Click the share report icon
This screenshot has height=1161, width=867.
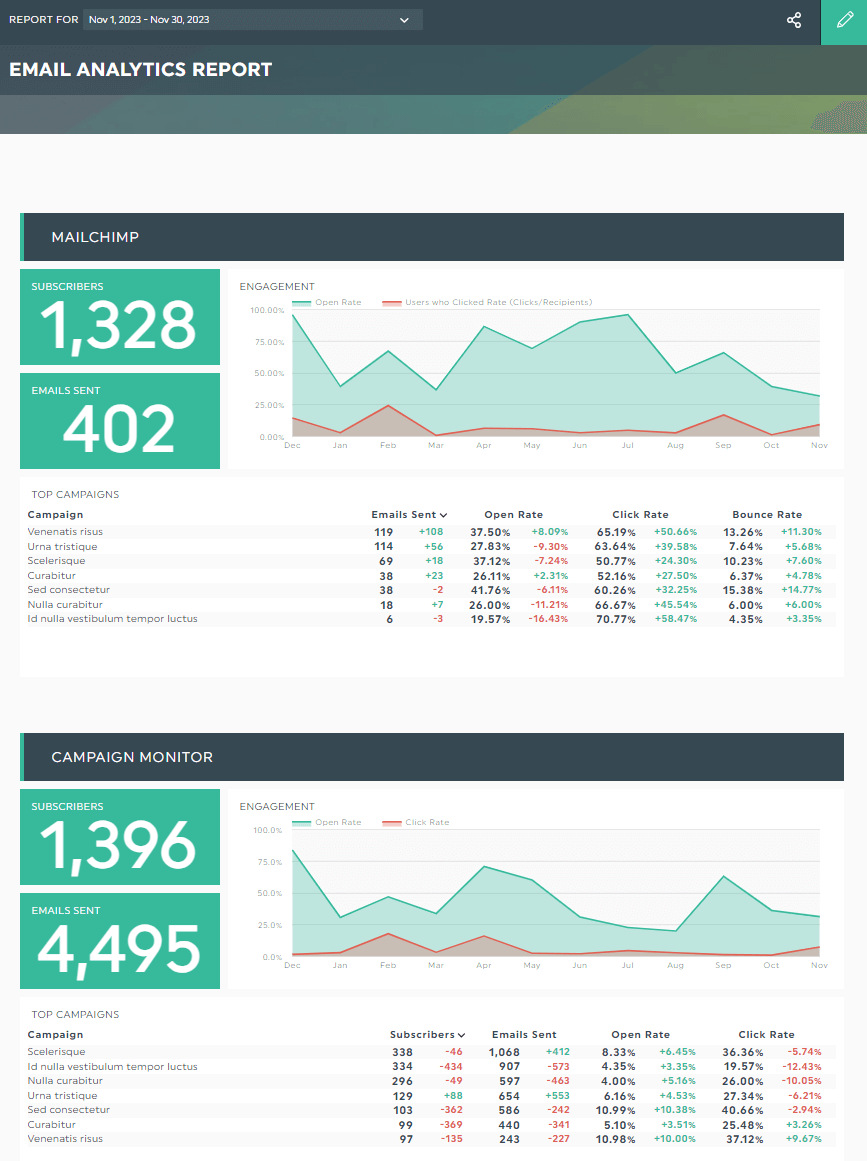[794, 20]
